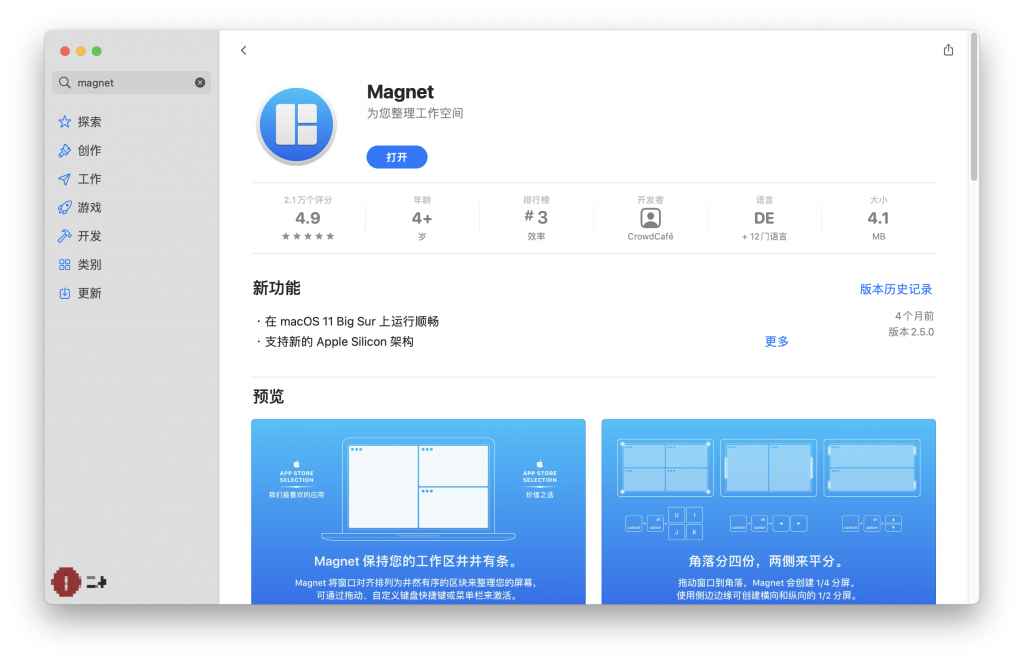The height and width of the screenshot is (663, 1024).
Task: Expand release notes with 更多
Action: 776,342
